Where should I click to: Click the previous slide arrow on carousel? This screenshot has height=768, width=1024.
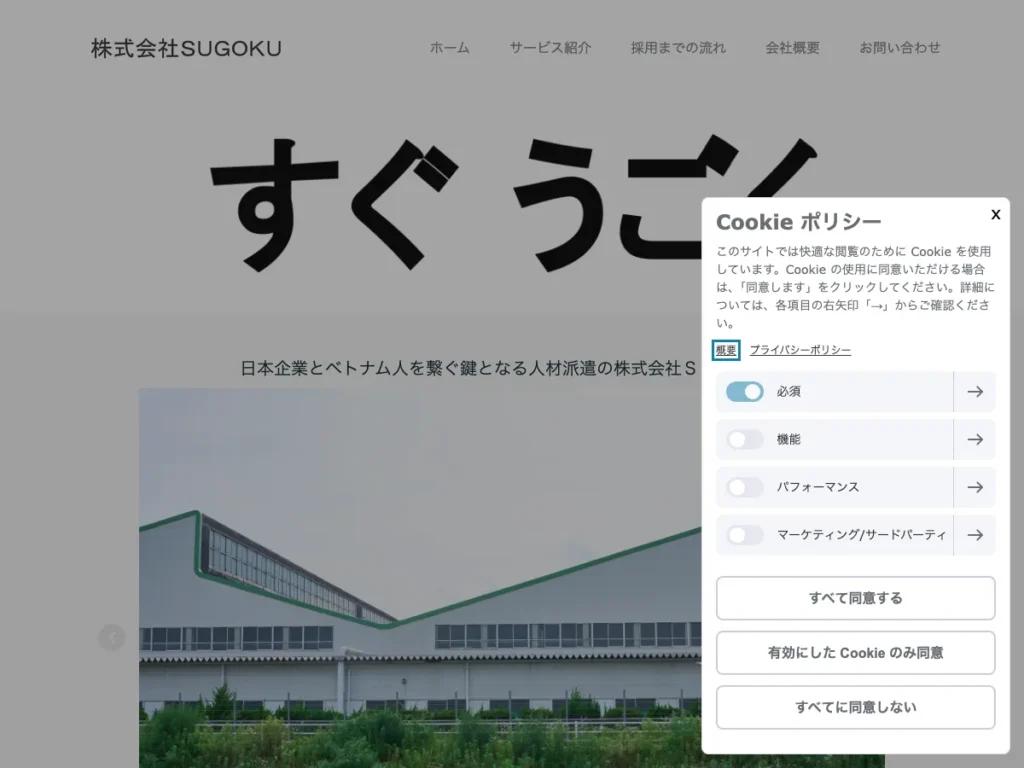pyautogui.click(x=112, y=637)
